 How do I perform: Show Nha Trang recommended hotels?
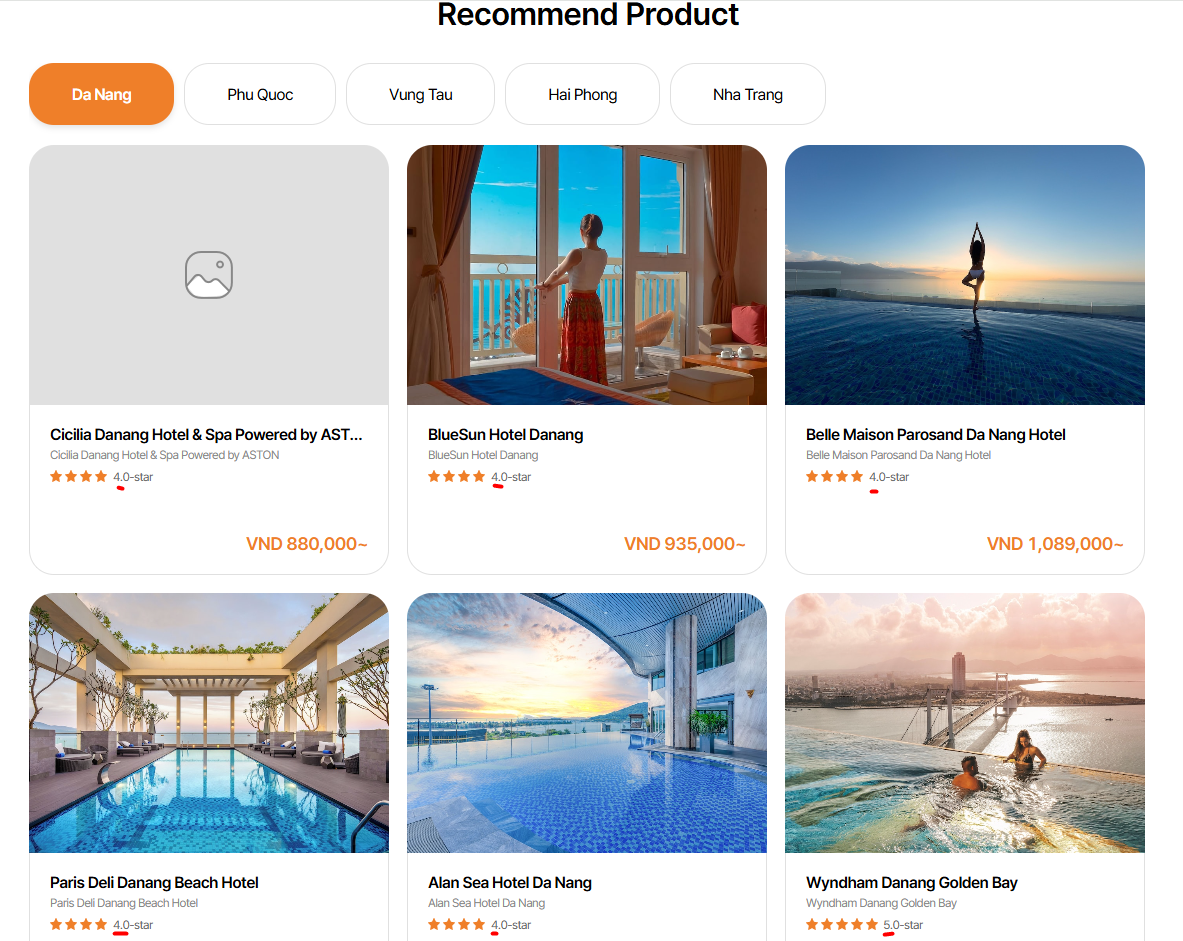click(x=747, y=95)
